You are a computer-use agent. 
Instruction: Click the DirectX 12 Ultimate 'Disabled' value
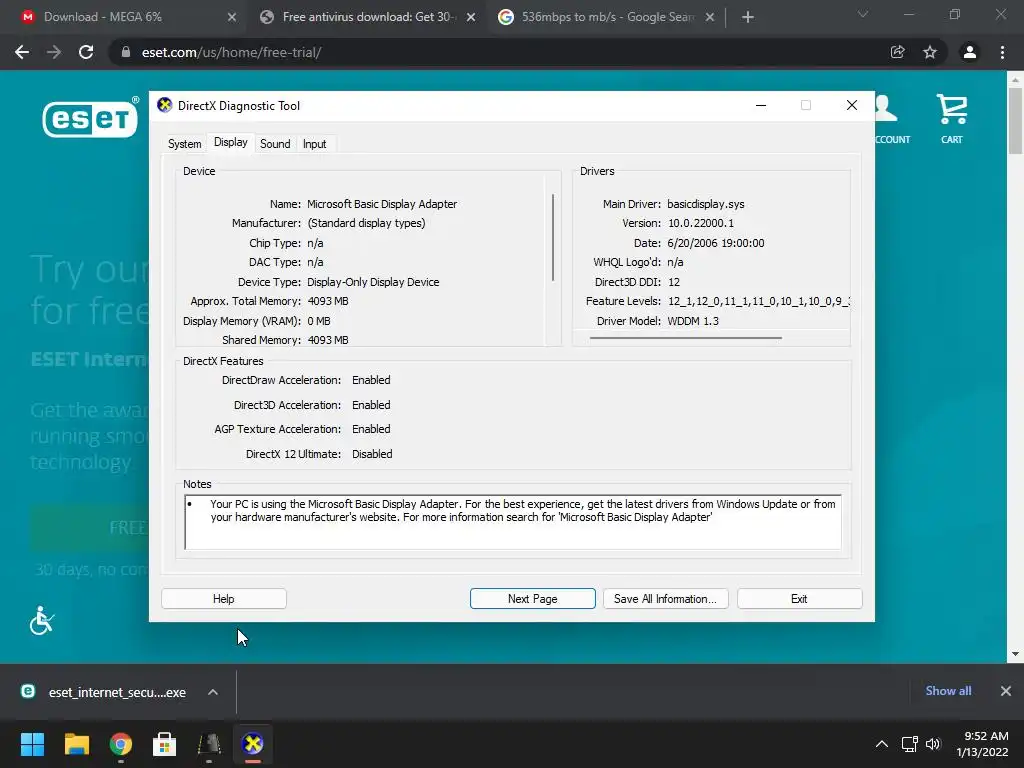(x=372, y=454)
